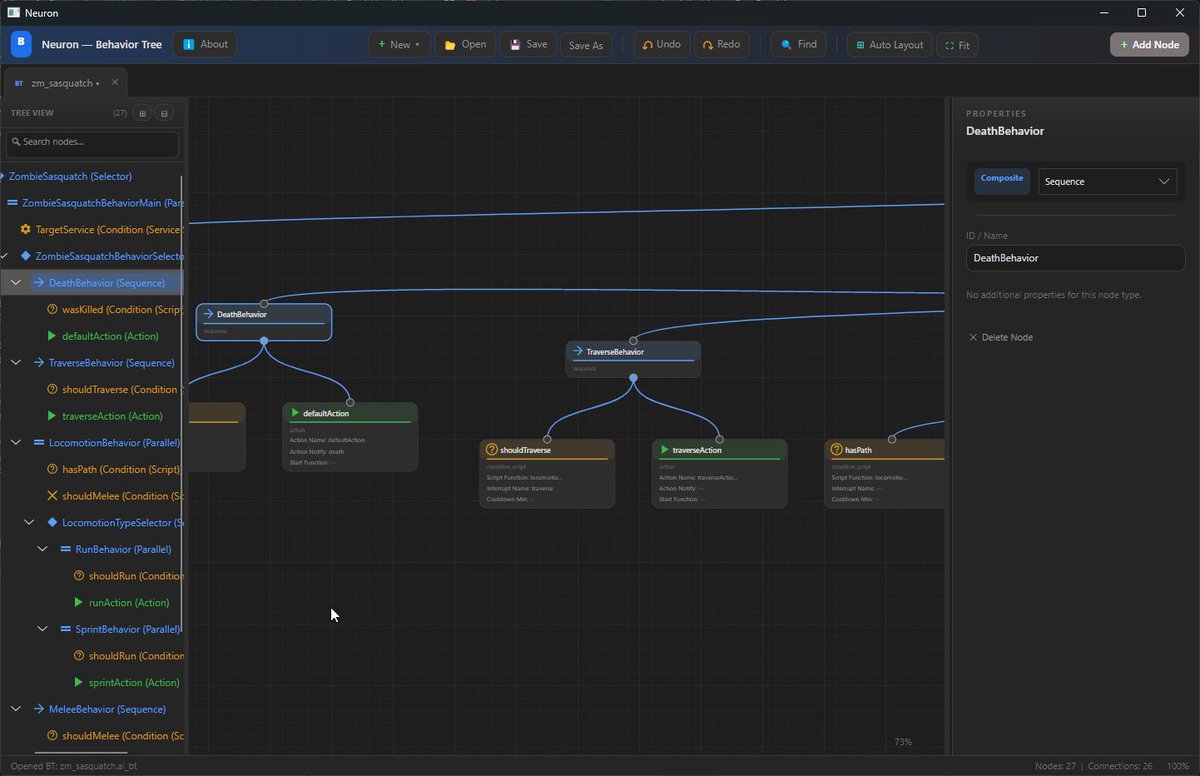
Task: Click the collapse-all icon in Tree View header
Action: [165, 114]
